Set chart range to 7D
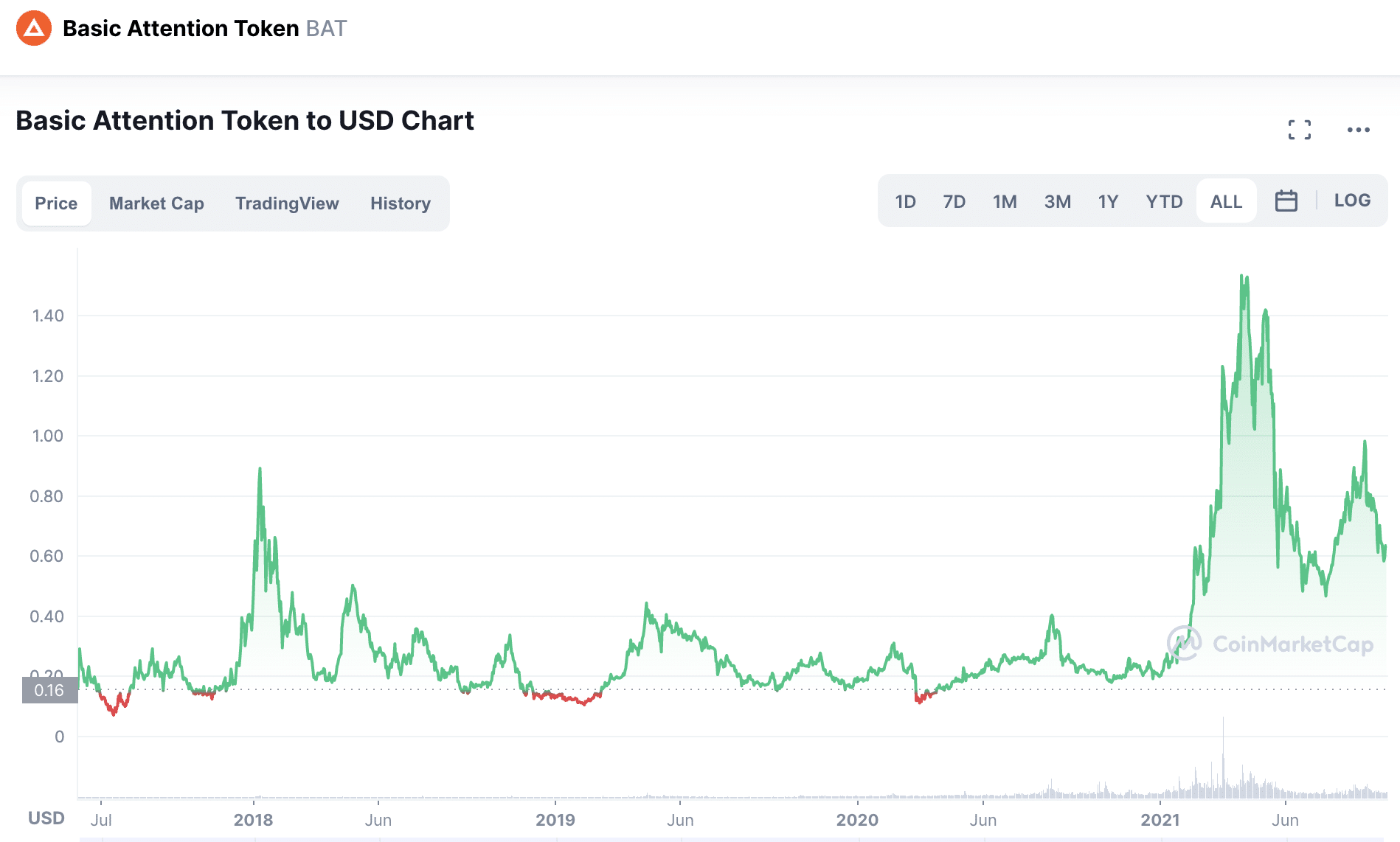Viewport: 1400px width, 842px height. (954, 201)
